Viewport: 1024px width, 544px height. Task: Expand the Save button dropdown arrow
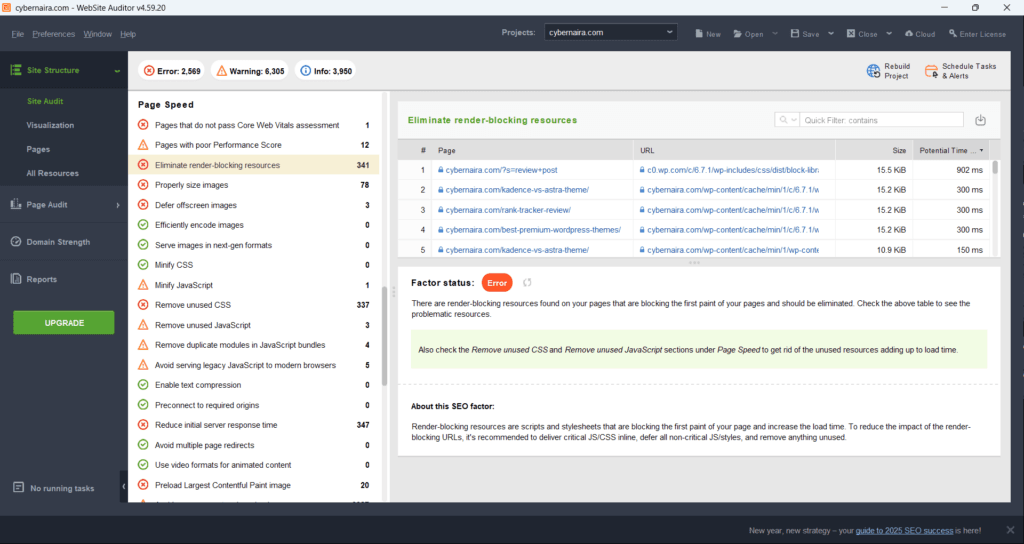click(x=831, y=33)
